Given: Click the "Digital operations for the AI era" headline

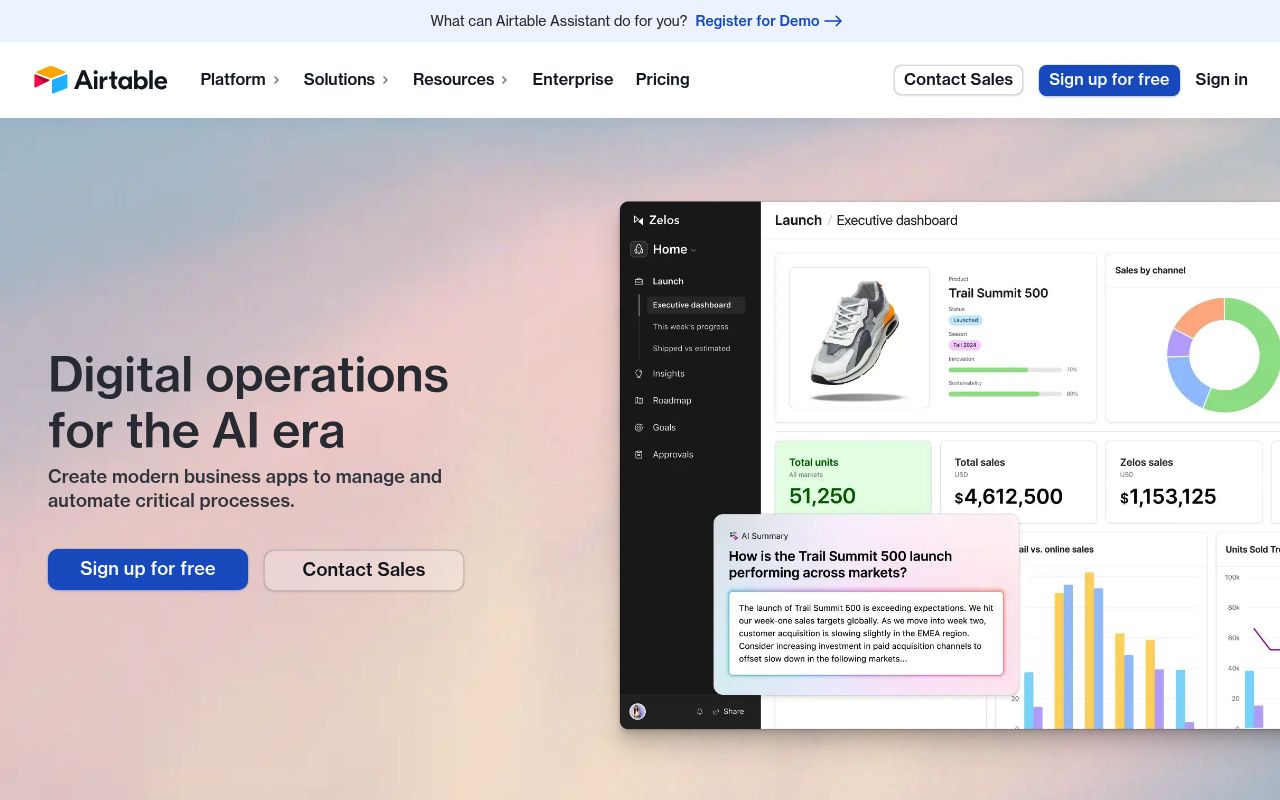Looking at the screenshot, I should click(248, 403).
